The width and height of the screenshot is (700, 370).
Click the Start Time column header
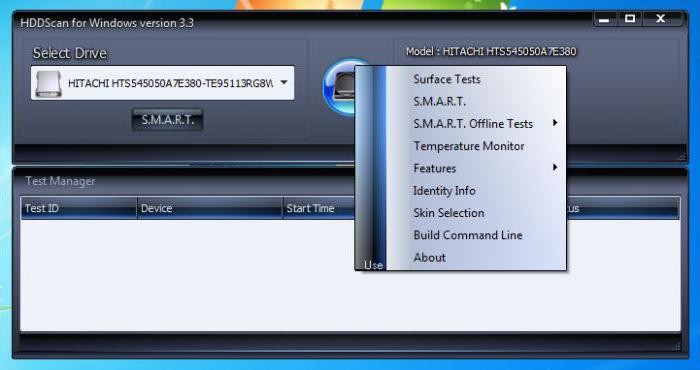[319, 208]
